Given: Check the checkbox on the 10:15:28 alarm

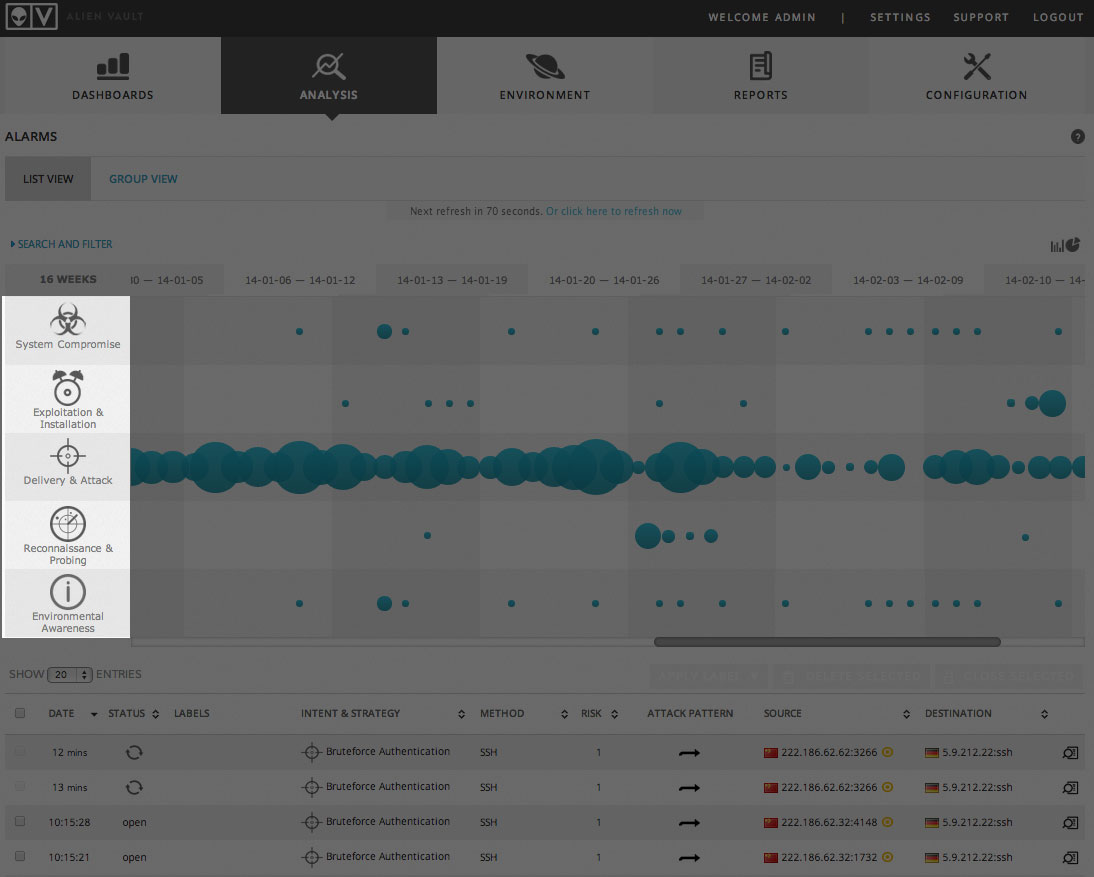Looking at the screenshot, I should click(21, 822).
